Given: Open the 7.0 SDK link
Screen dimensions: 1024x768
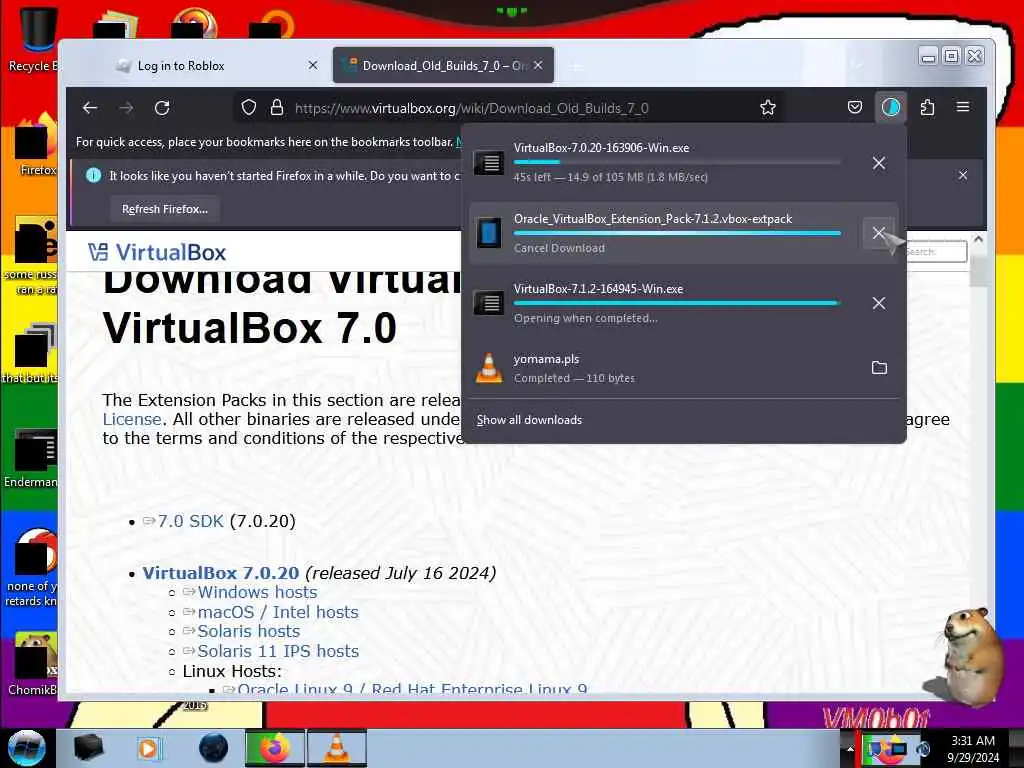Looking at the screenshot, I should [191, 521].
